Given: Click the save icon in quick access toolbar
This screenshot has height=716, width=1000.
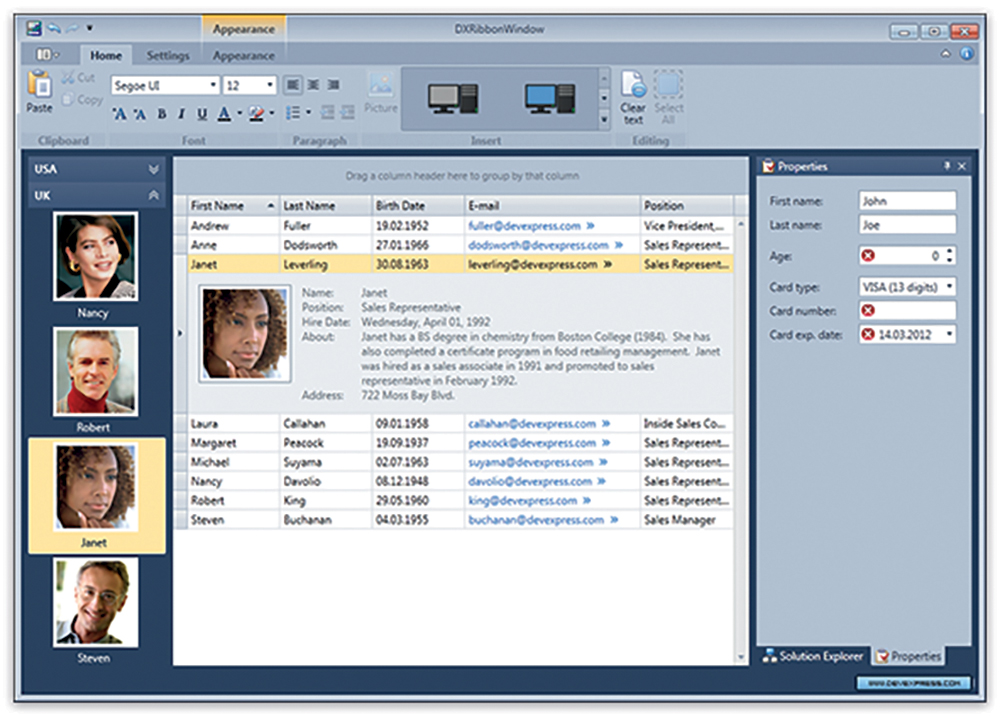Looking at the screenshot, I should click(x=33, y=28).
